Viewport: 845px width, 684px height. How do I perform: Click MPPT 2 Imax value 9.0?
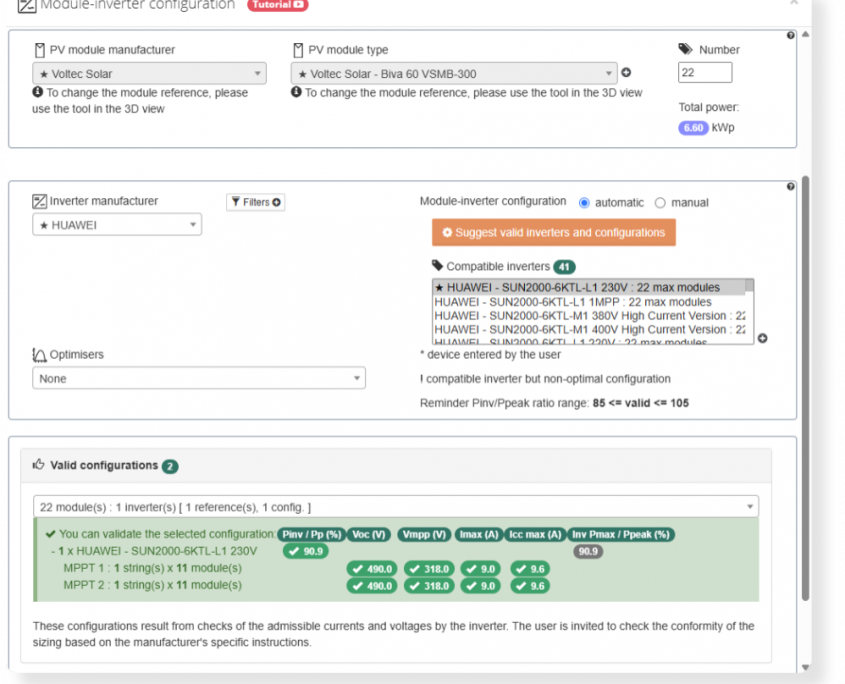point(480,586)
